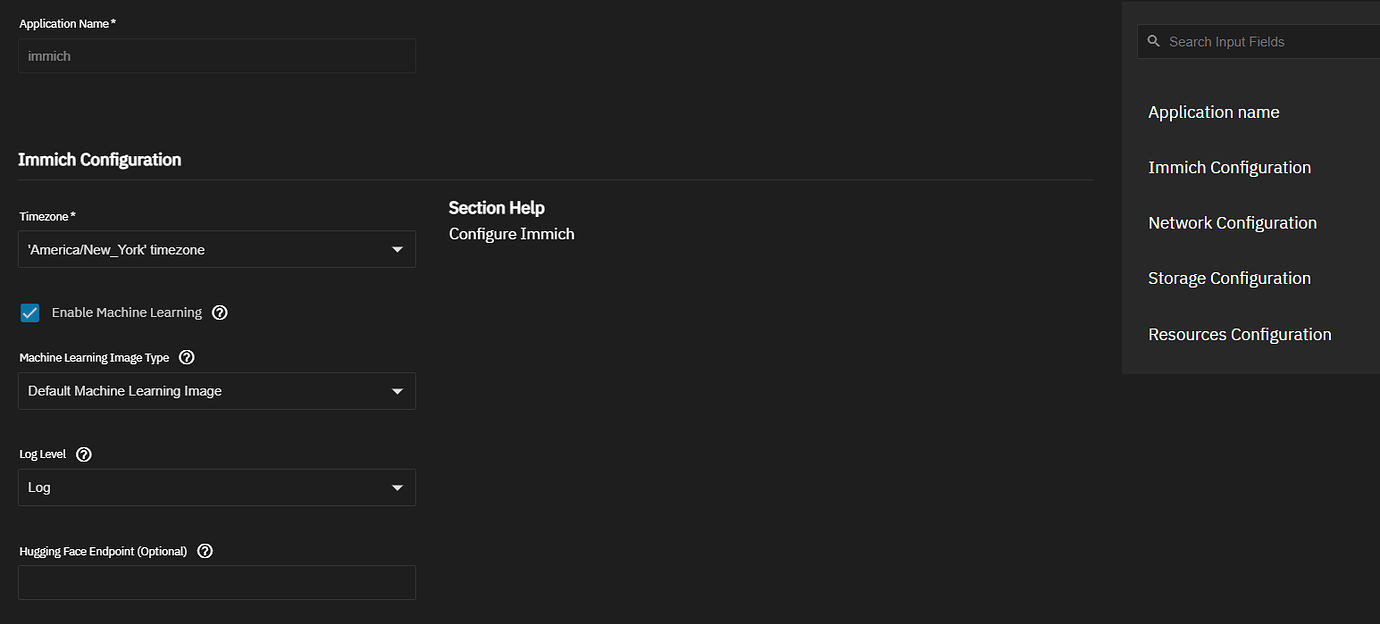Screen dimensions: 1380x624
Task: Click the magnifying glass search icon
Action: point(1153,42)
